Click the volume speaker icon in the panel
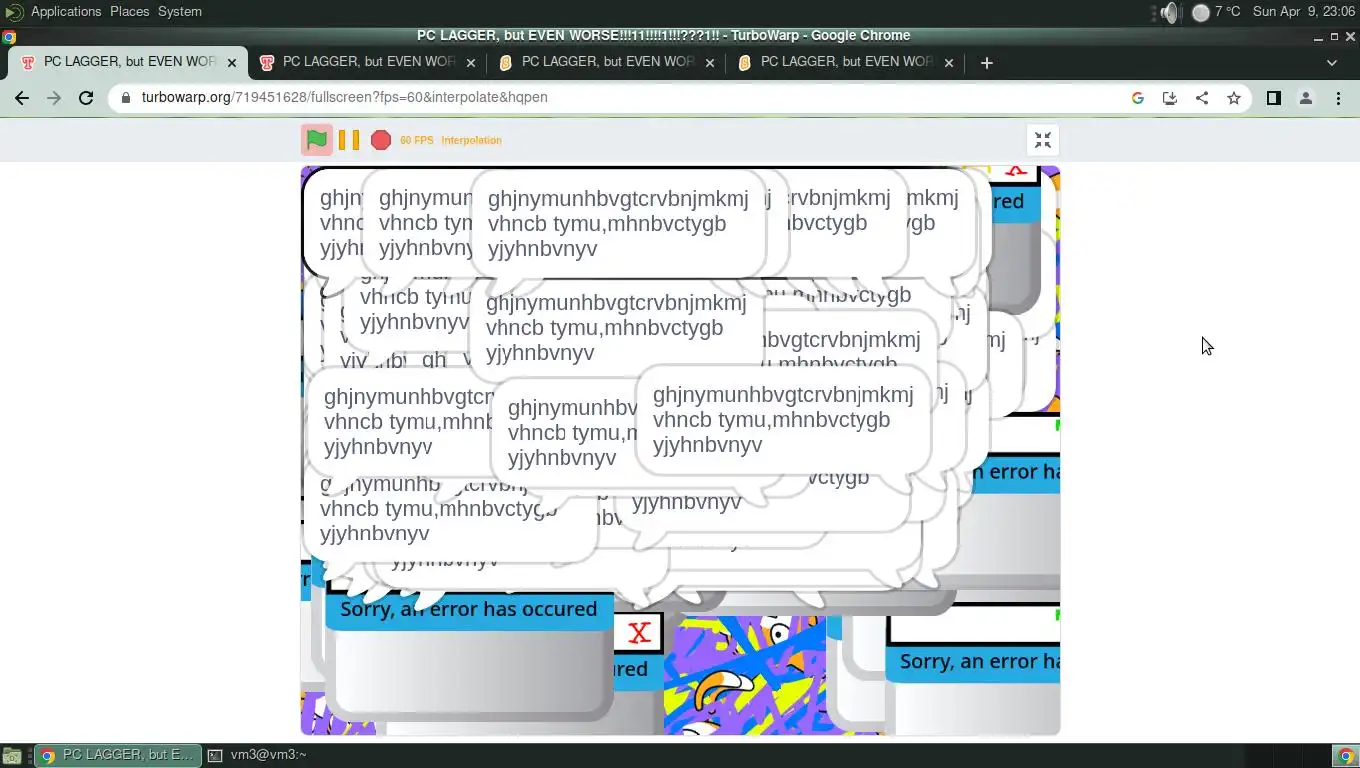Viewport: 1360px width, 768px height. [1169, 12]
